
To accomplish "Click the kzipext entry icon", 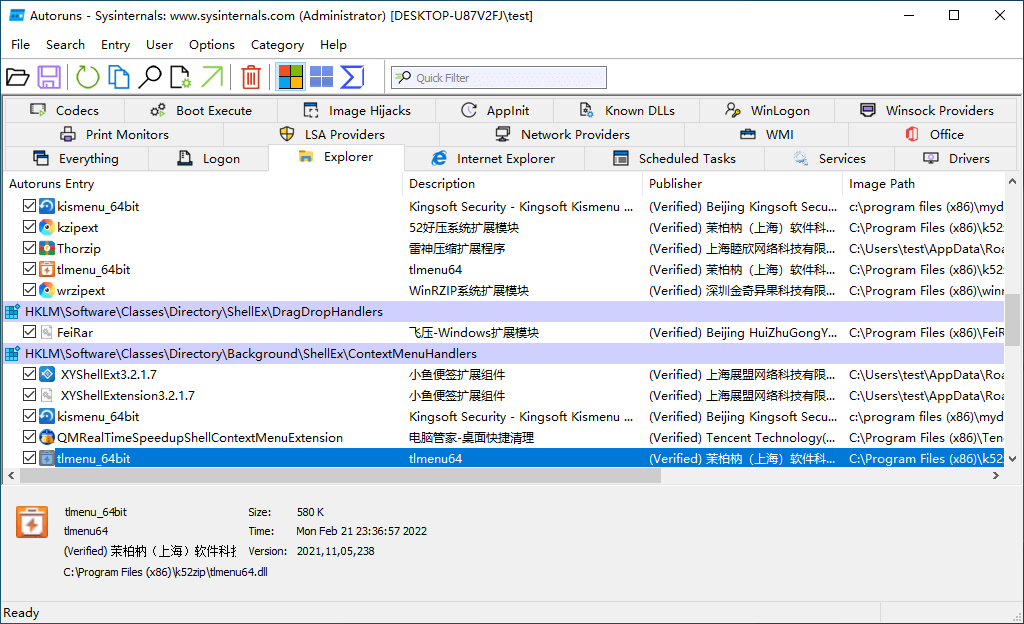I will 46,228.
